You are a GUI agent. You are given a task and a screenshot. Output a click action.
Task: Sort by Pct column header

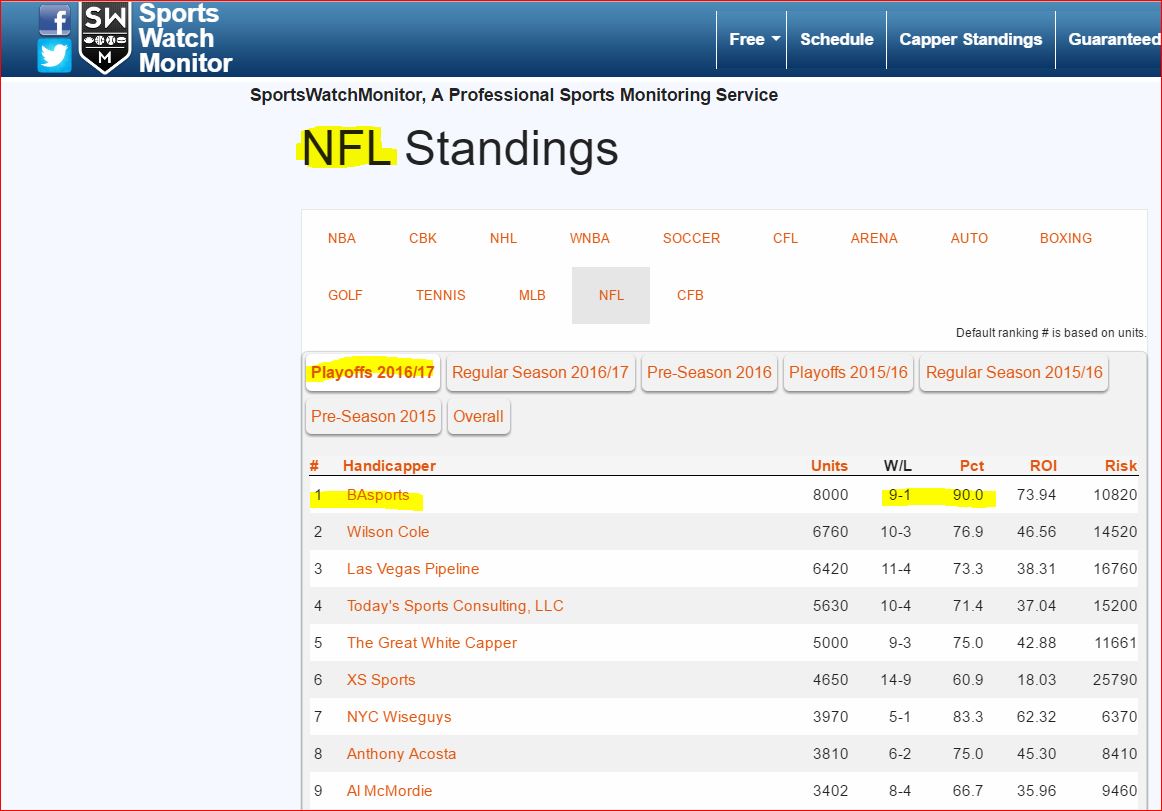pyautogui.click(x=972, y=466)
